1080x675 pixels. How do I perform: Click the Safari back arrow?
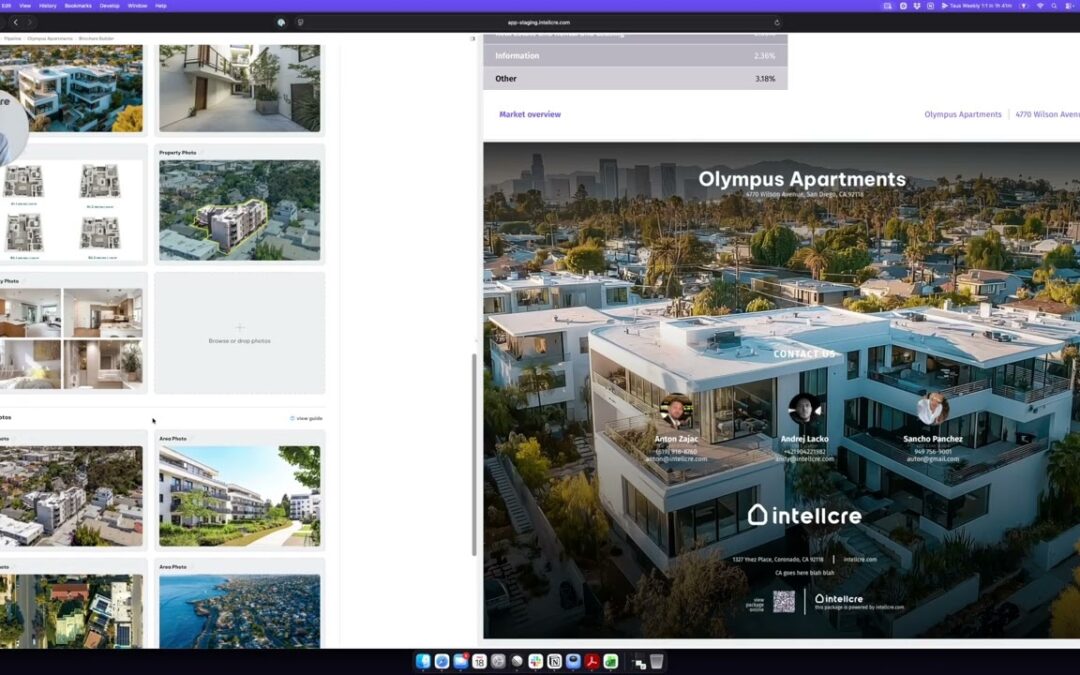pos(15,23)
